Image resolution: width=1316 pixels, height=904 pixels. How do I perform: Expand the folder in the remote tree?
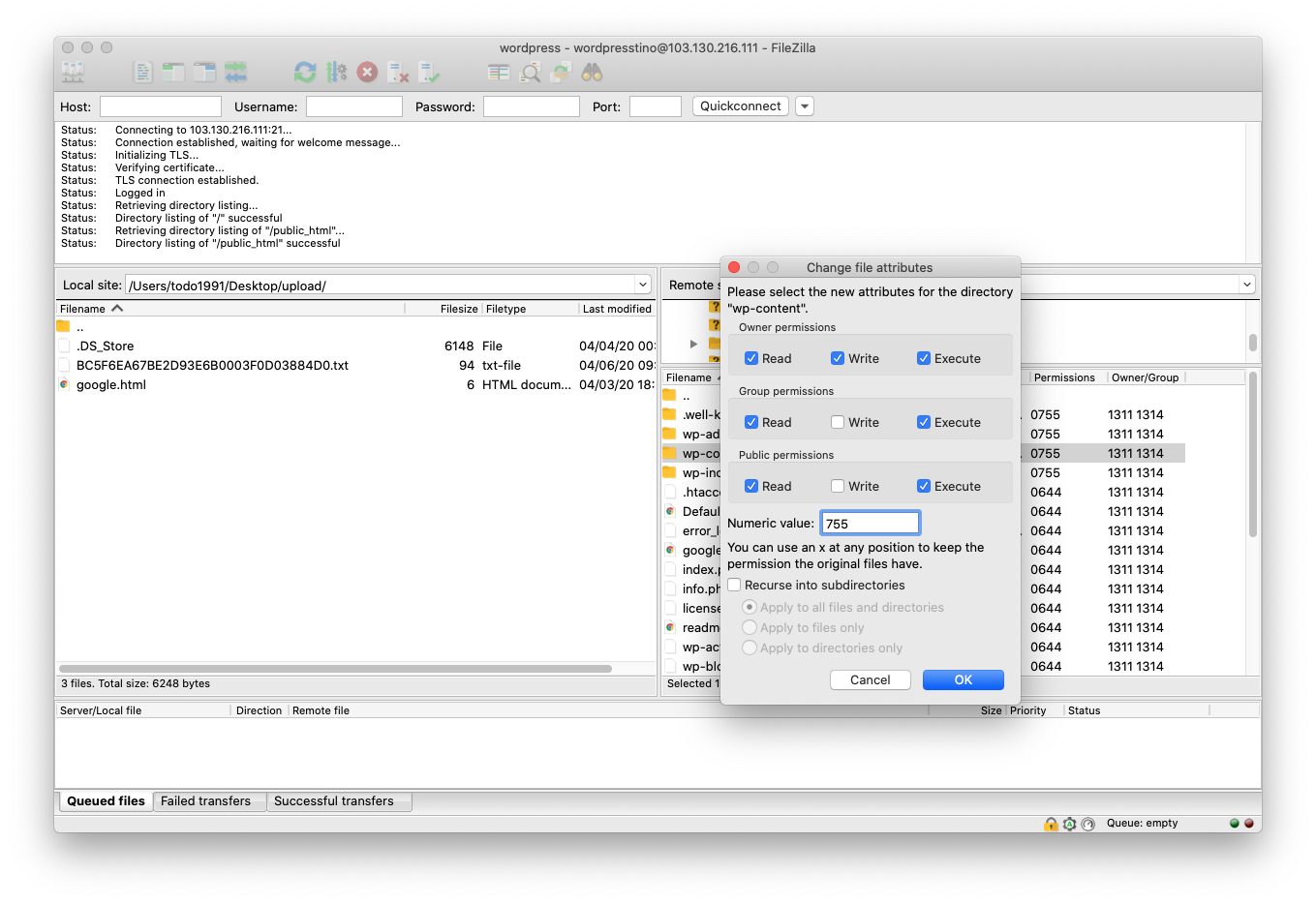[693, 344]
